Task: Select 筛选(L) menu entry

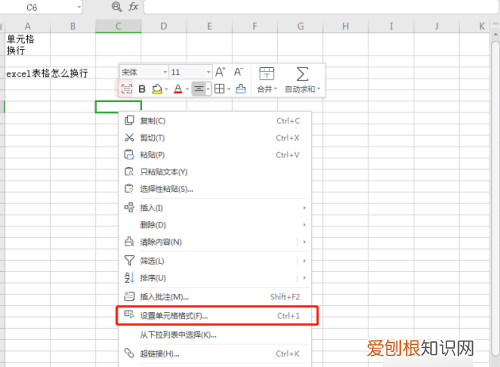Action: (x=208, y=261)
